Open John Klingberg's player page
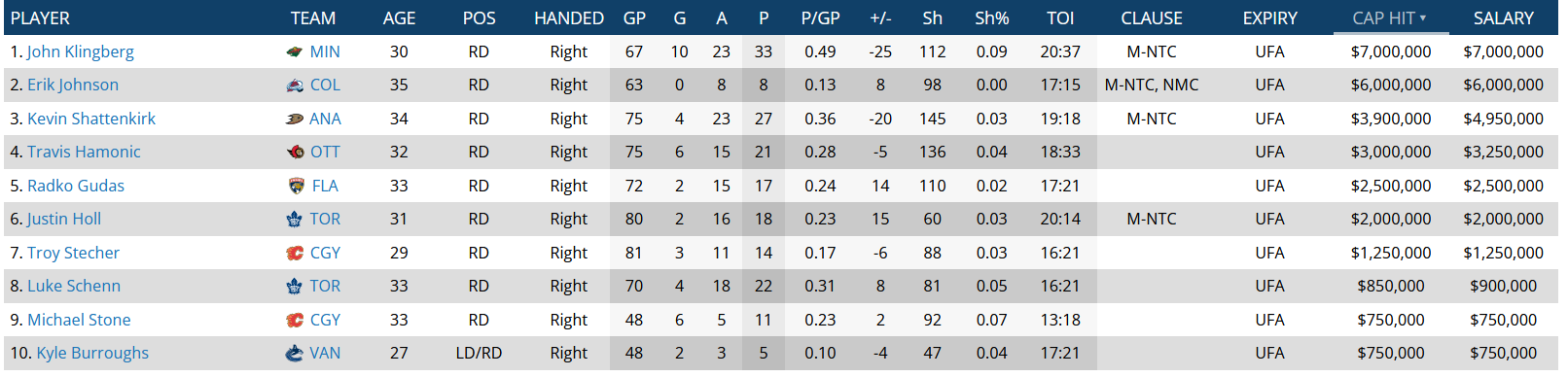Screen dimensions: 1568x377 click(81, 52)
